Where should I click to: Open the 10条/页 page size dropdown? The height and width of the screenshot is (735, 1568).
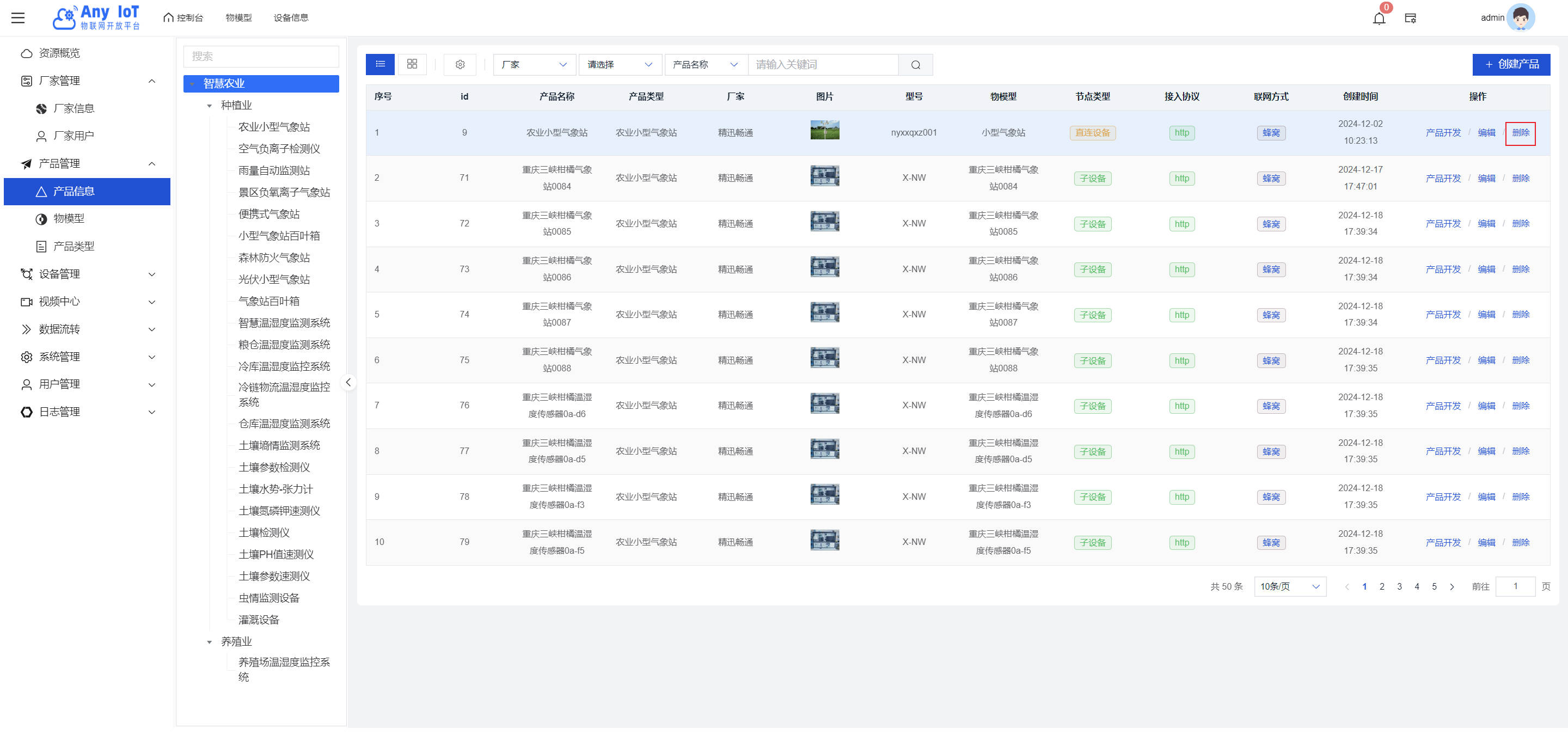point(1289,586)
